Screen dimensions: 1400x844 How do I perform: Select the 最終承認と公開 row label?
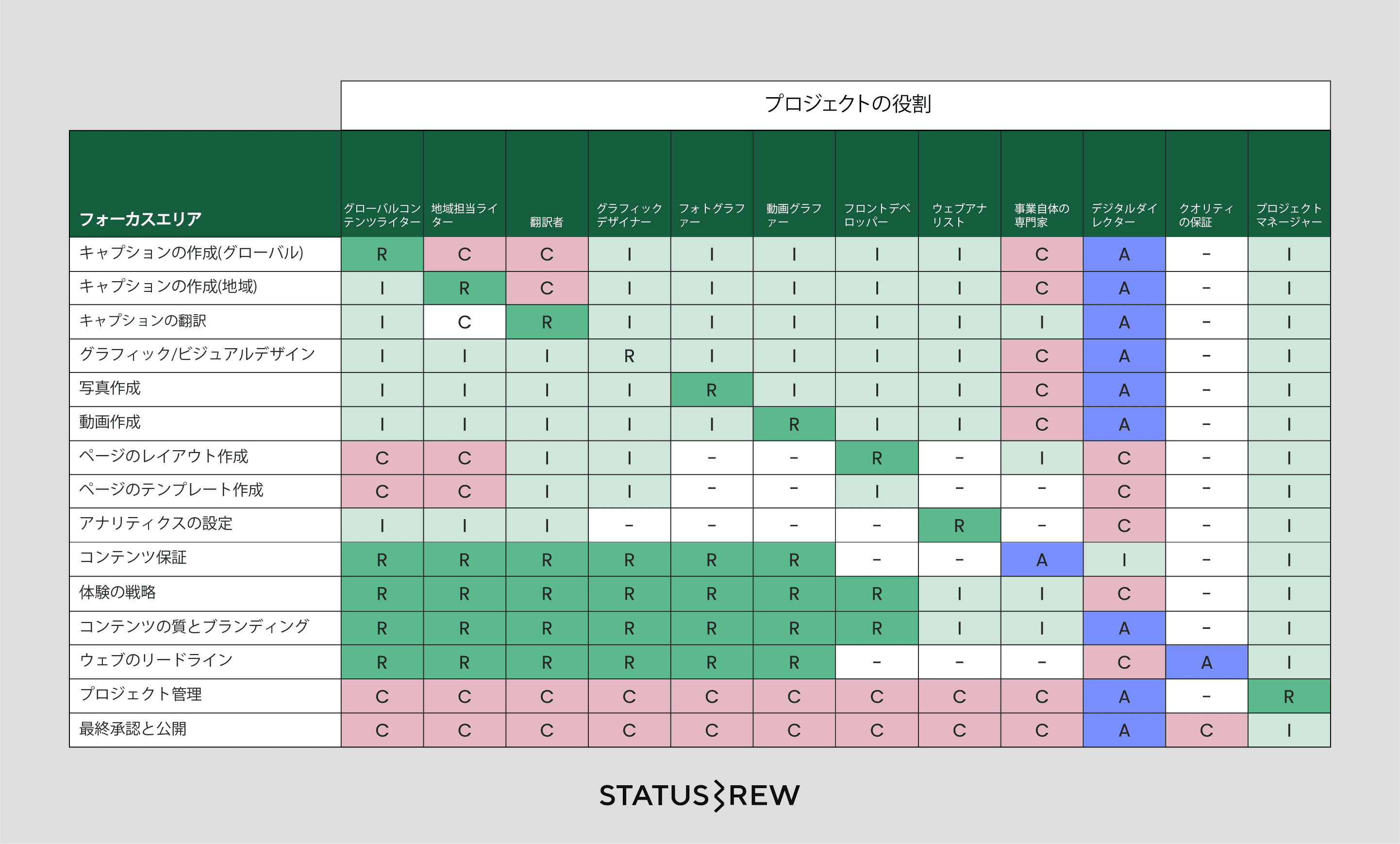pyautogui.click(x=133, y=728)
